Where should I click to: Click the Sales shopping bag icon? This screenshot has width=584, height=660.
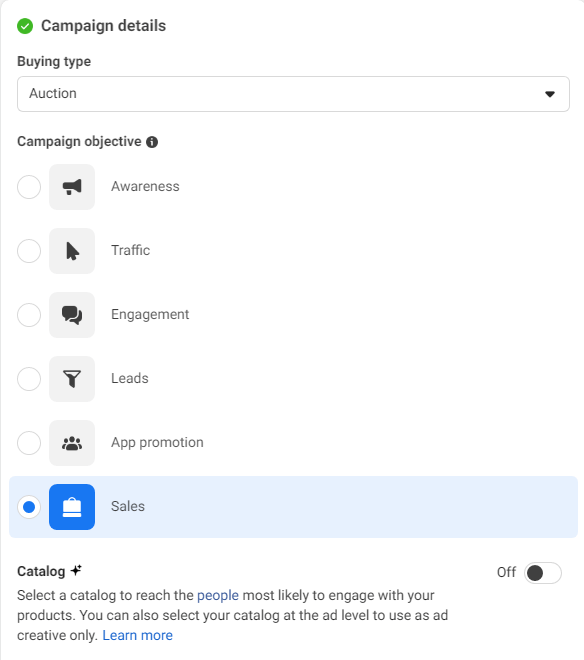click(72, 507)
